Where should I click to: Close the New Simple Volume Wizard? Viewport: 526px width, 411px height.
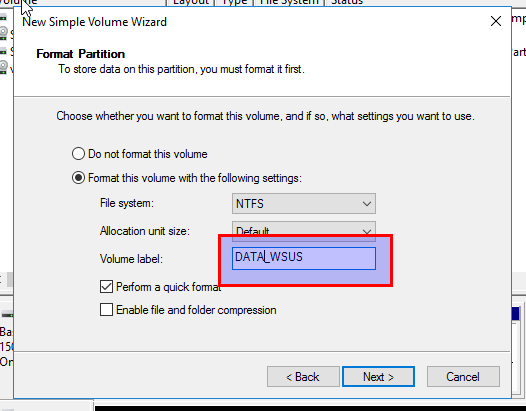(x=496, y=21)
